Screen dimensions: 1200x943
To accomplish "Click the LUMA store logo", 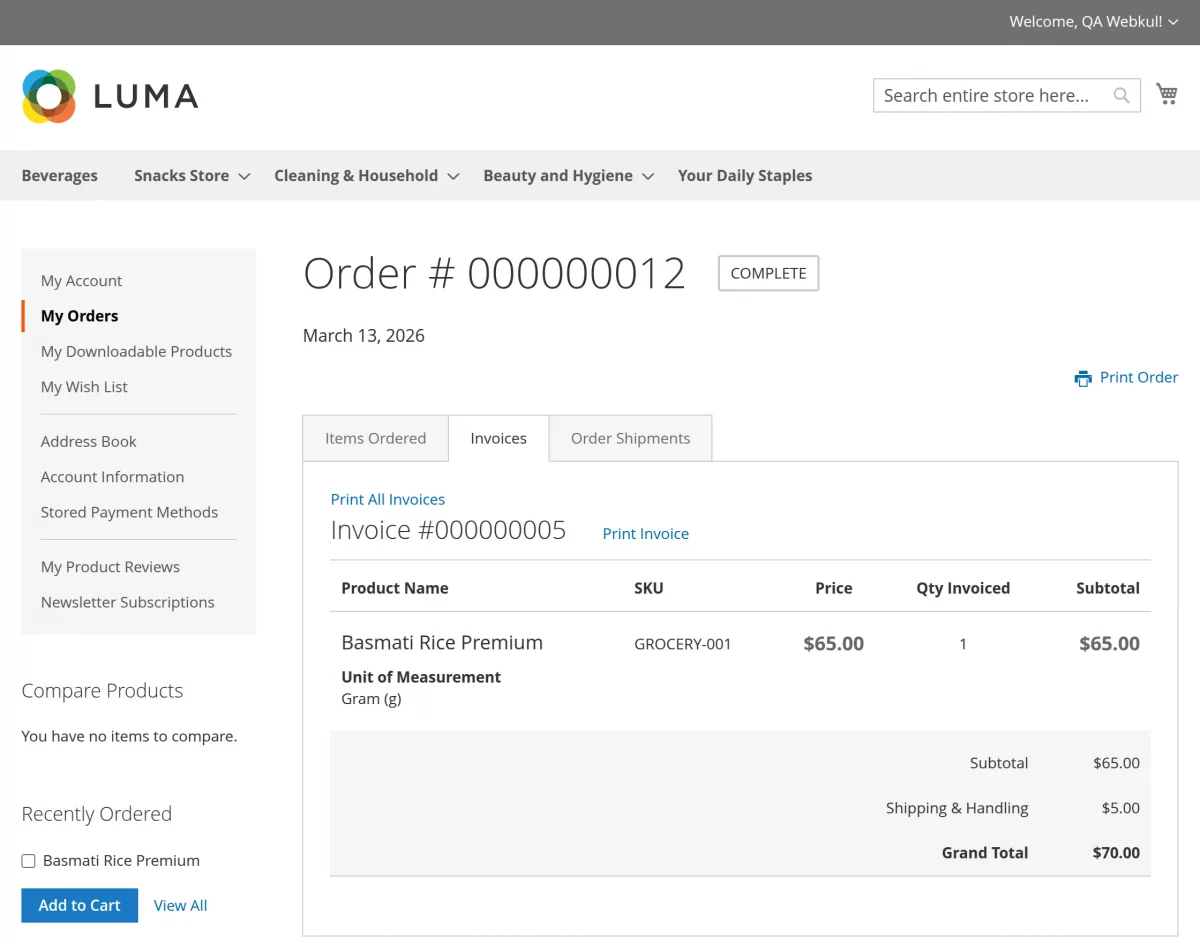I will pos(110,95).
